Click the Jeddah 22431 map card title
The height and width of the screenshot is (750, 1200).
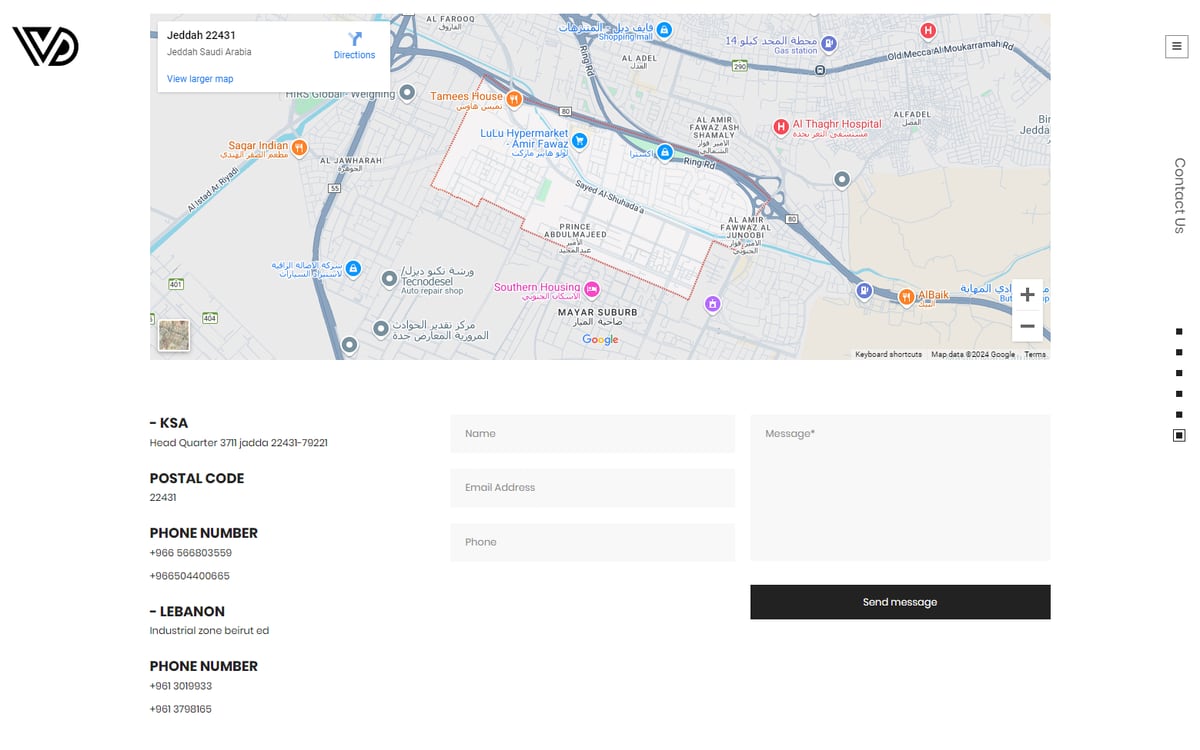[201, 35]
